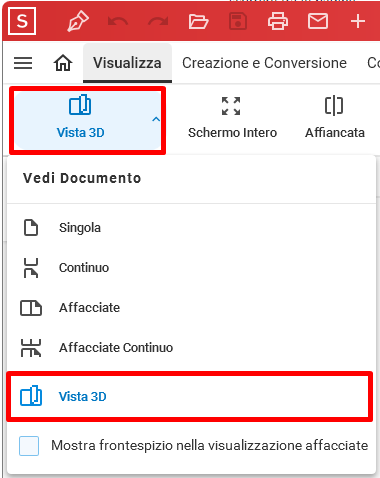Click the redo arrow icon
The width and height of the screenshot is (380, 478).
(x=158, y=22)
